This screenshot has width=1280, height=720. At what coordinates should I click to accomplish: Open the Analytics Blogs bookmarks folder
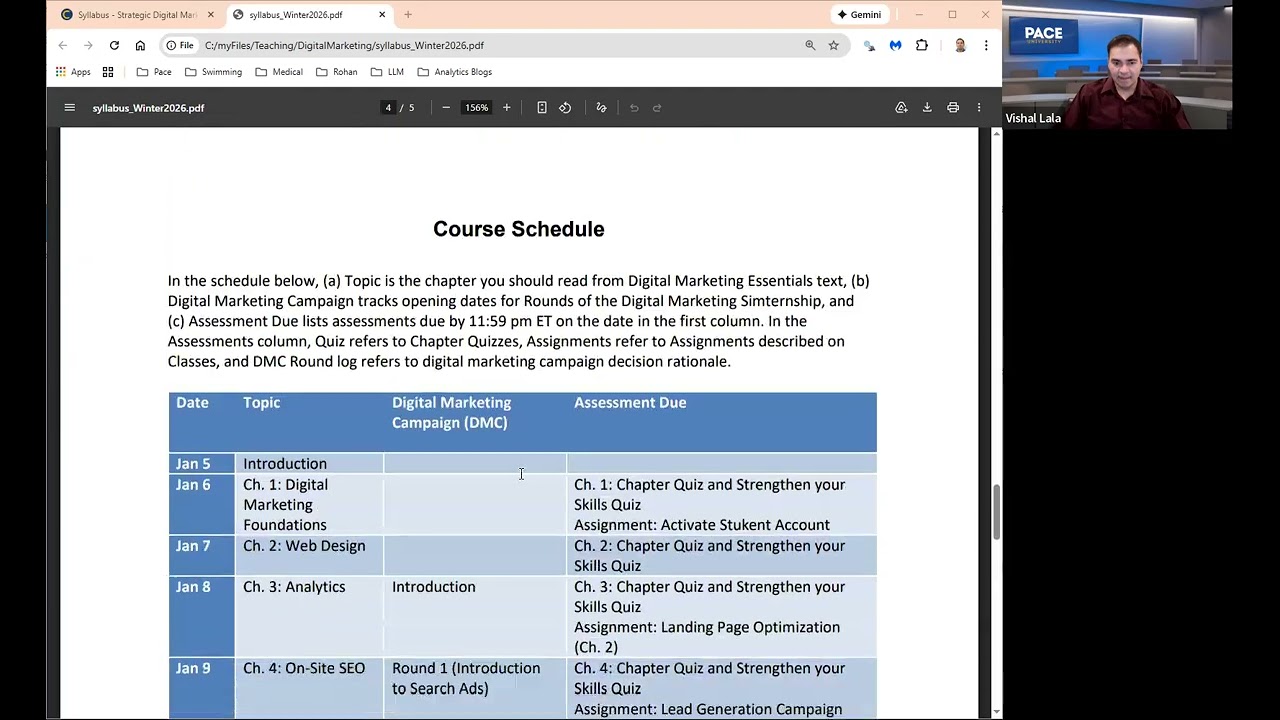(455, 72)
